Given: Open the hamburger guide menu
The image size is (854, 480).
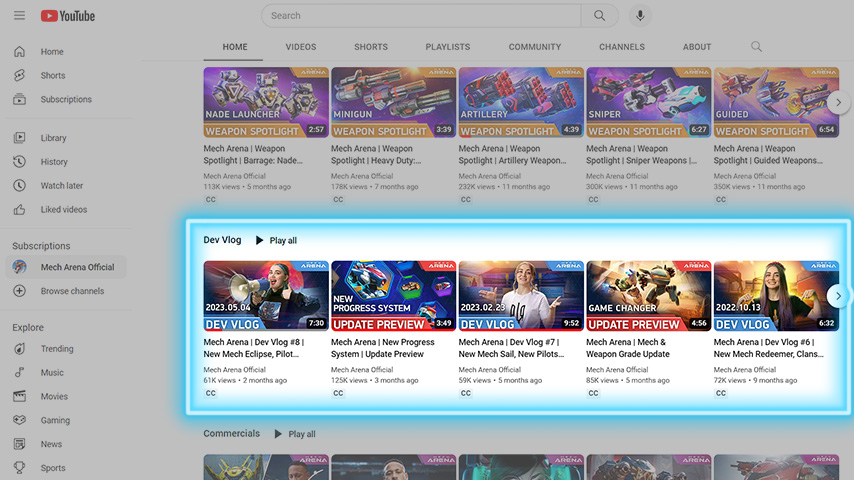Looking at the screenshot, I should tap(19, 16).
